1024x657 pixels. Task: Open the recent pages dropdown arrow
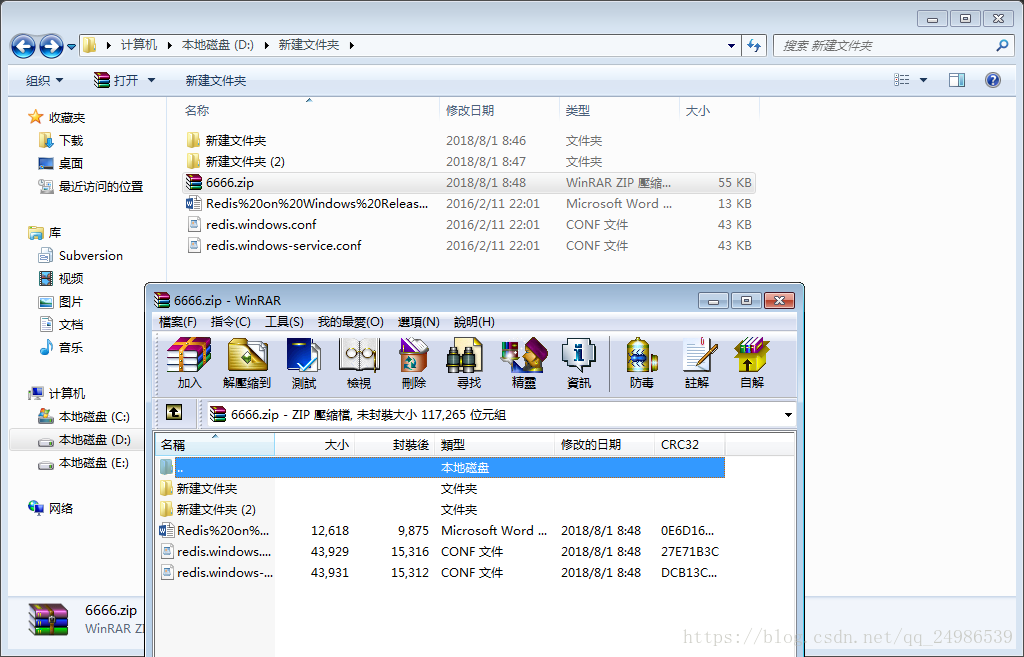tap(71, 47)
